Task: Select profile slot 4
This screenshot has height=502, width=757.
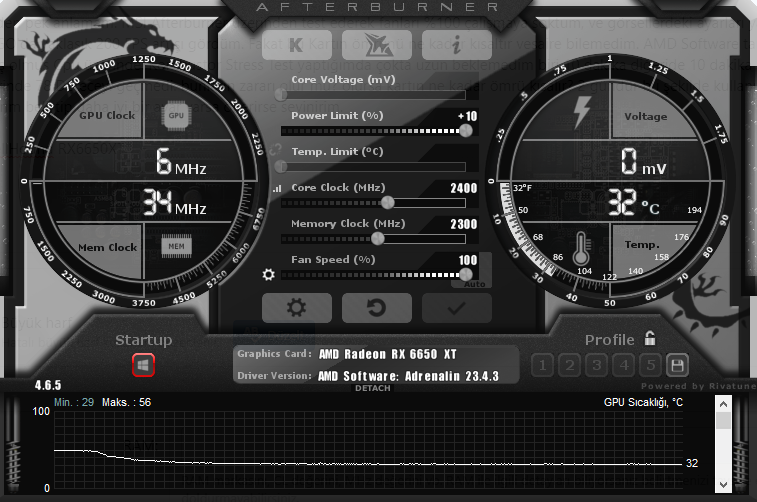Action: coord(624,365)
